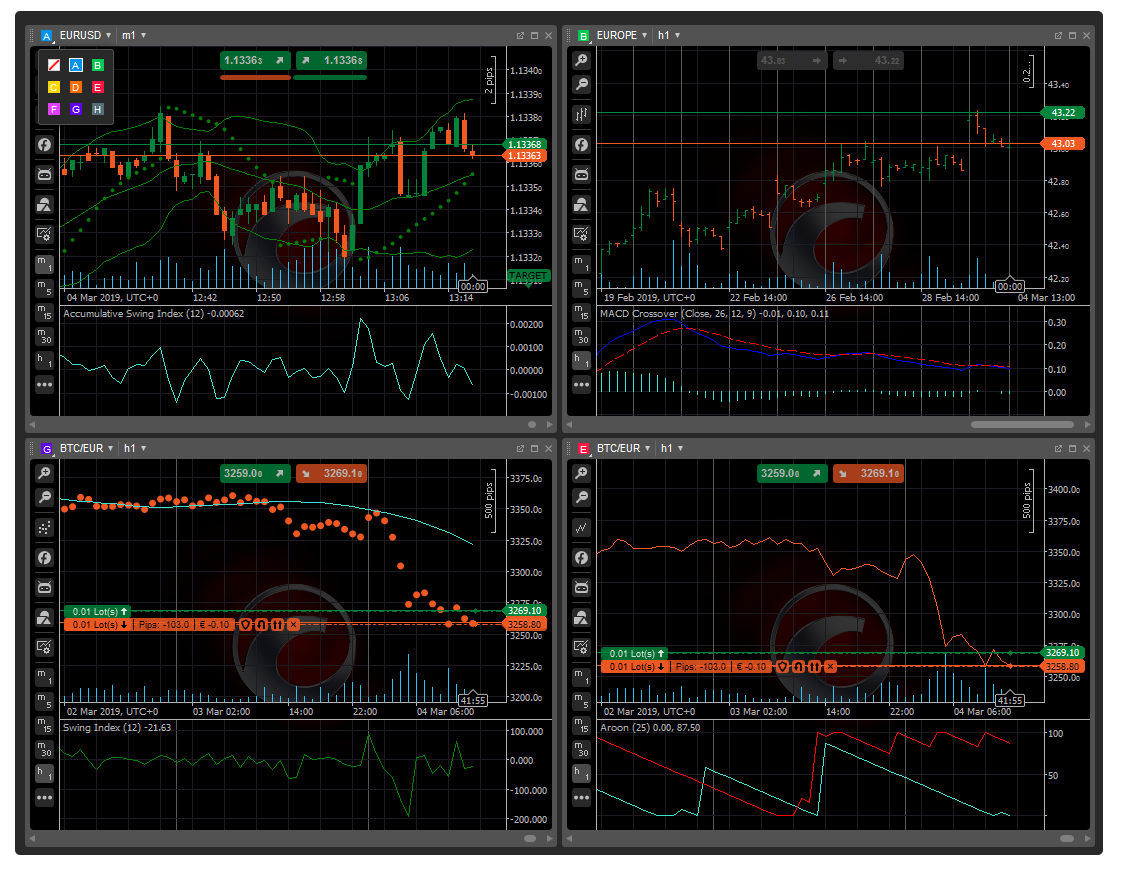Viewport: 1125px width, 871px height.
Task: Click the Accumulative Swing Index (12) indicator label
Action: [x=154, y=314]
